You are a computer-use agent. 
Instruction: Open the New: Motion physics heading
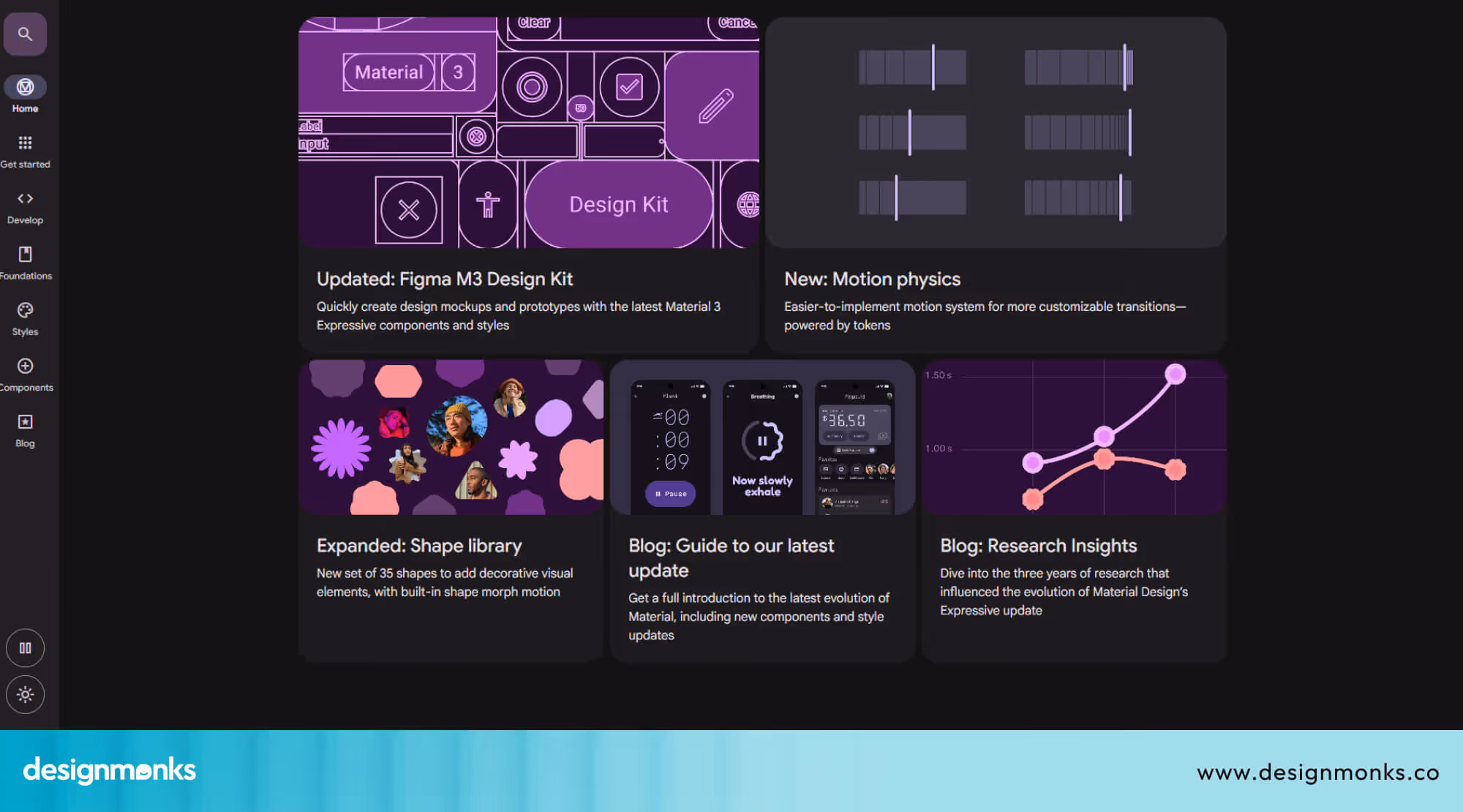coord(872,279)
